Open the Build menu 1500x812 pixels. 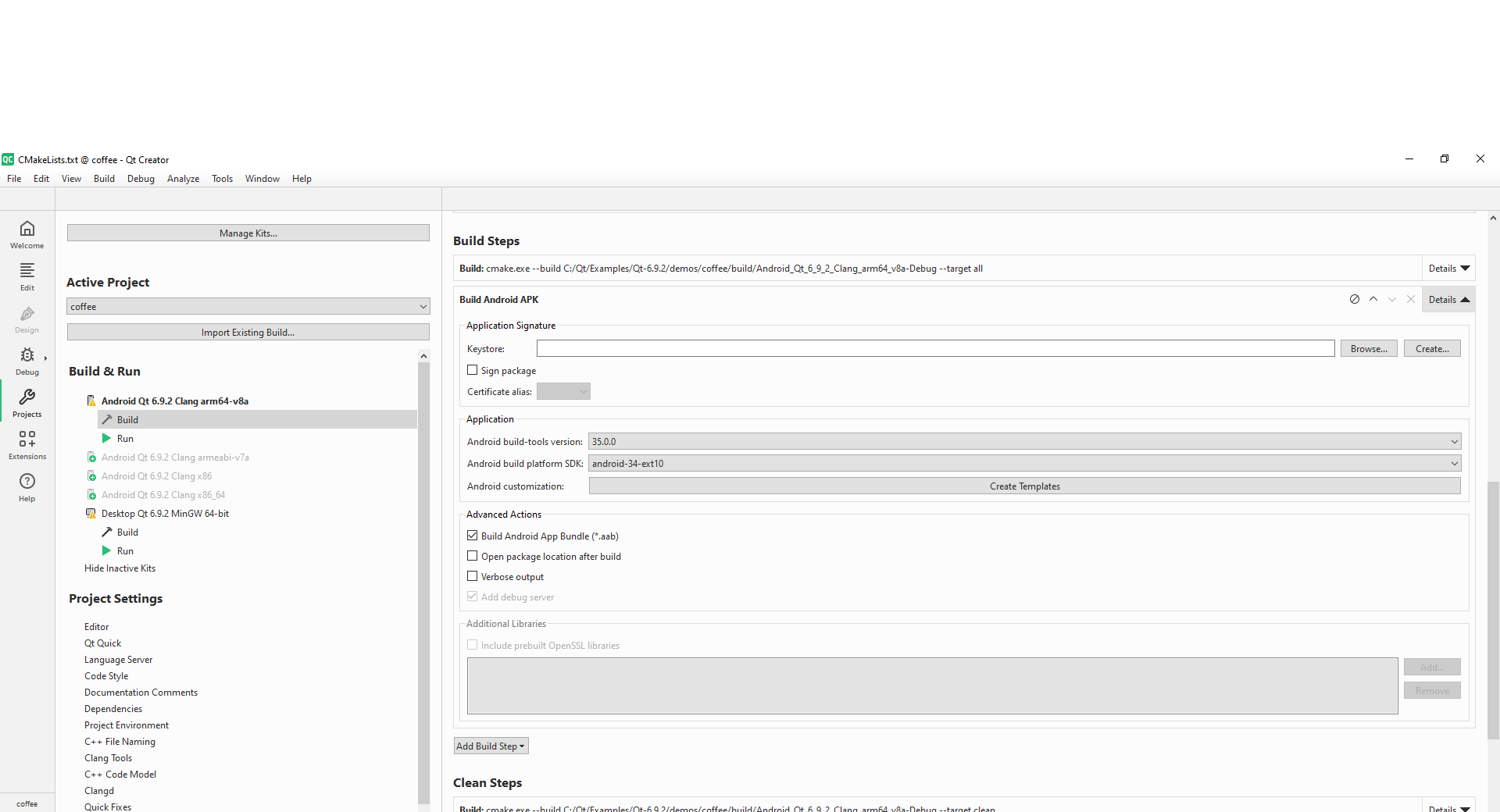(104, 179)
